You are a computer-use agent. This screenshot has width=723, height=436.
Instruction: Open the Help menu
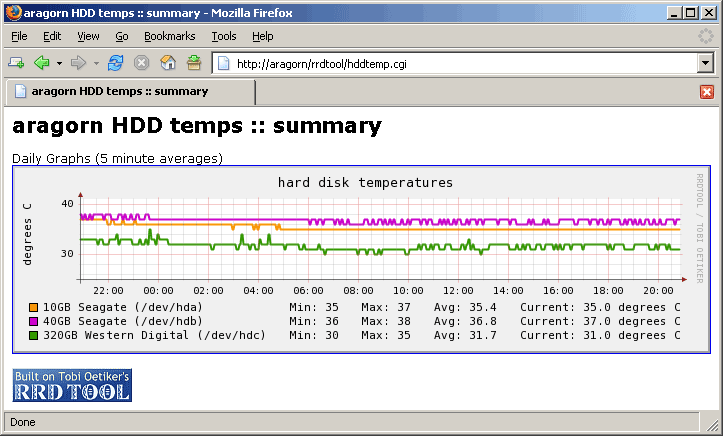[262, 36]
